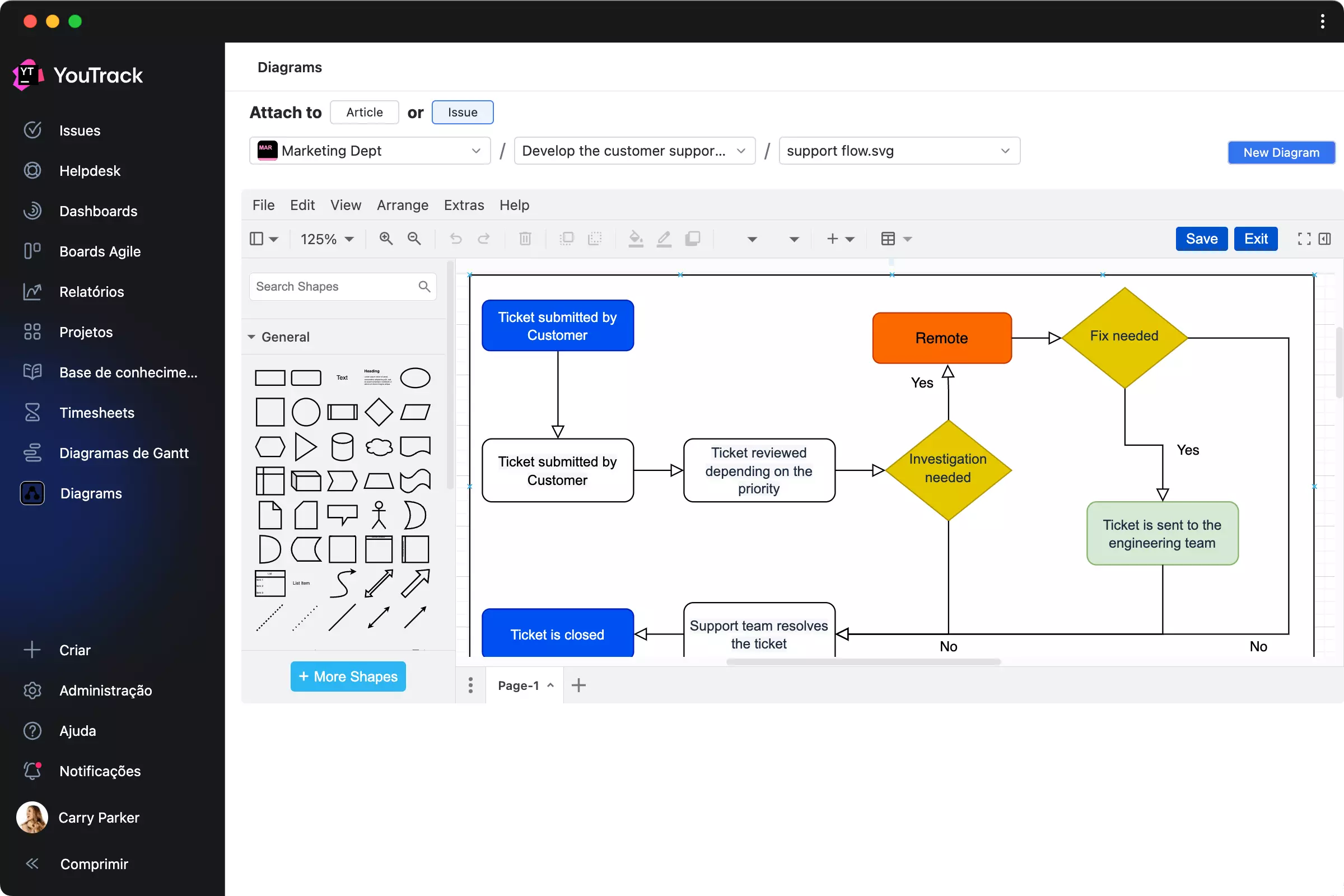
Task: Select the Issue attach option
Action: (x=463, y=112)
